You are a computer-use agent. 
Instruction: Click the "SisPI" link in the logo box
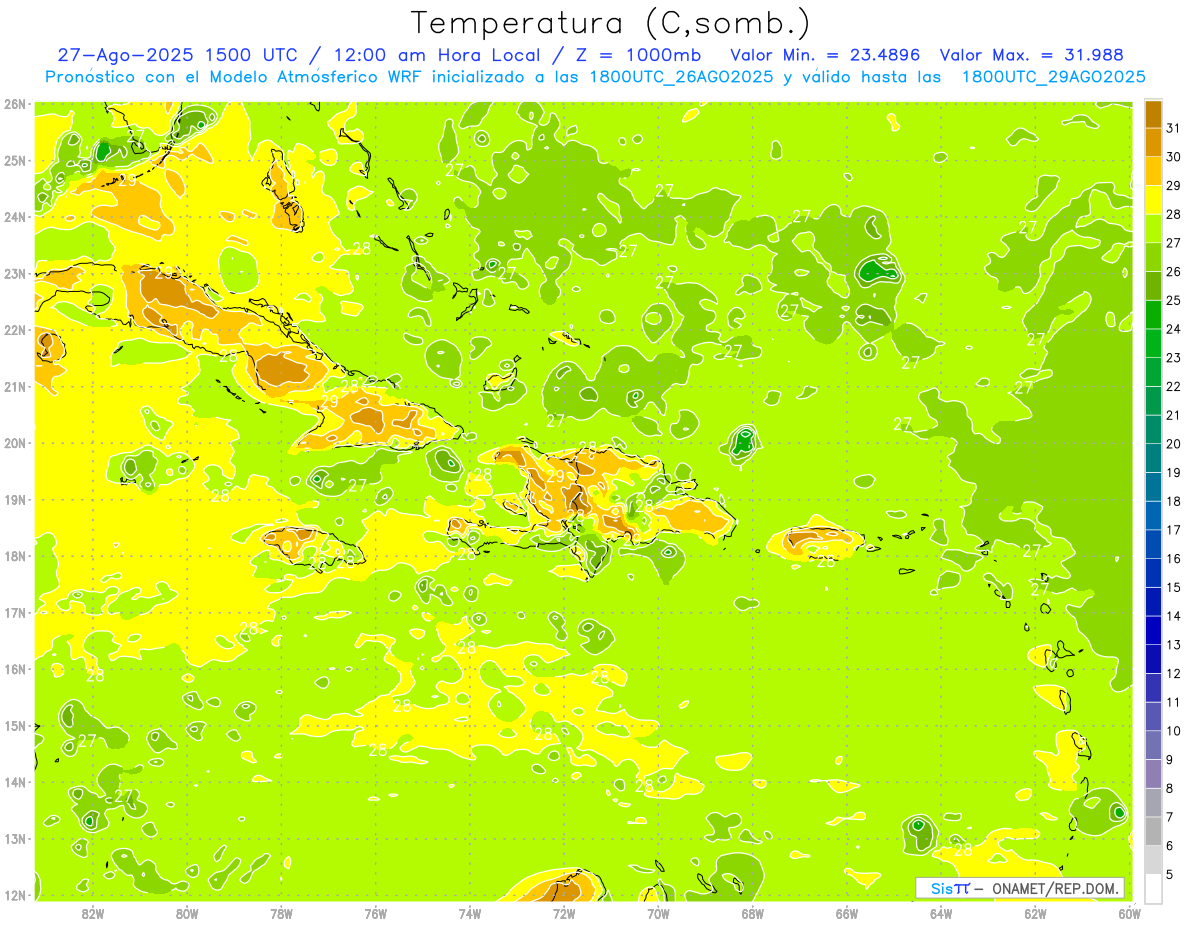coord(949,888)
